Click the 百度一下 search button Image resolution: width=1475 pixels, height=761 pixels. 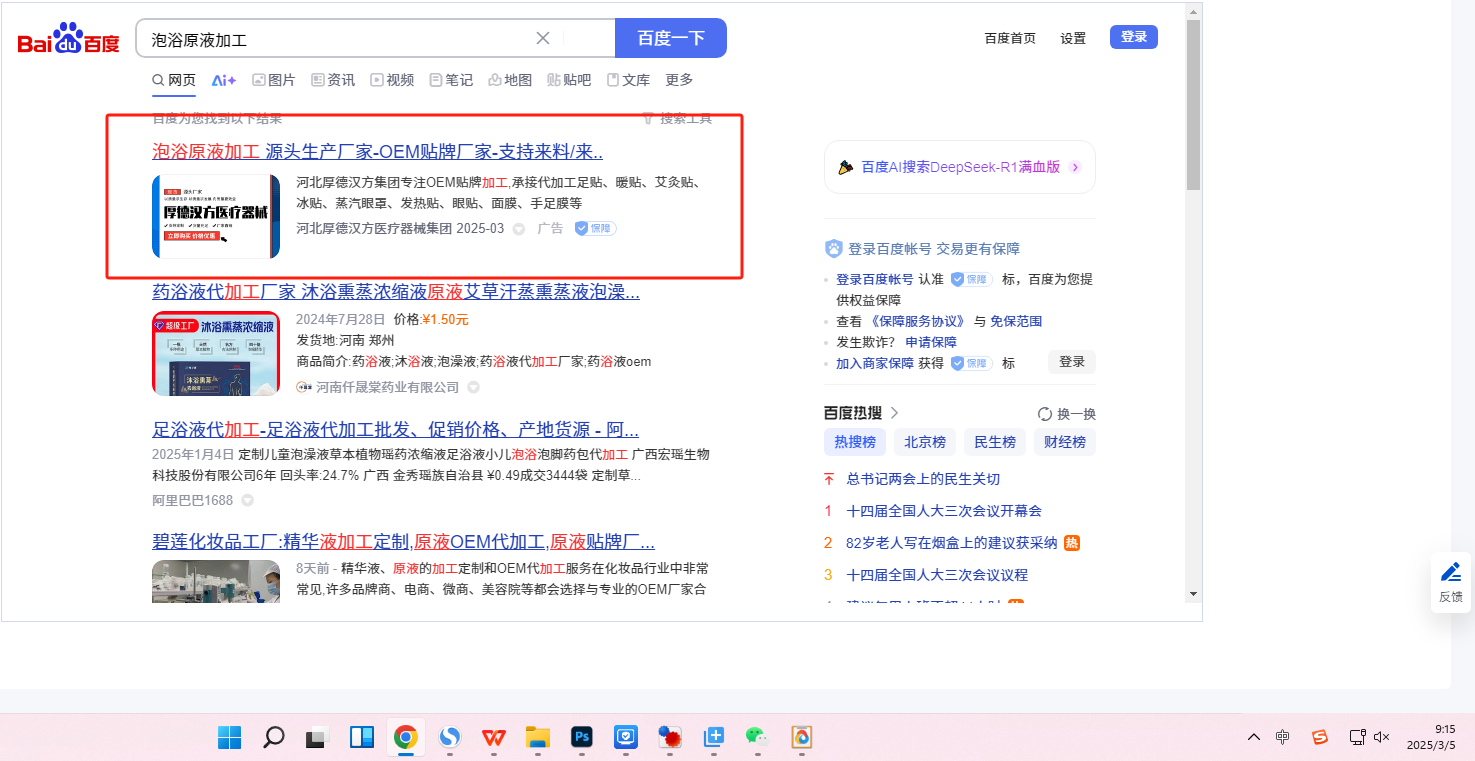click(x=671, y=38)
